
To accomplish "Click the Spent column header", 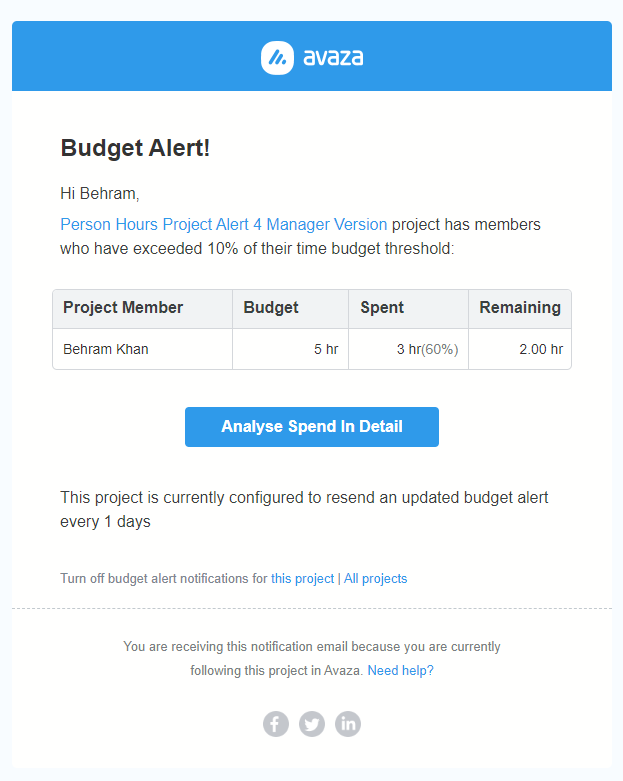I will [x=382, y=308].
